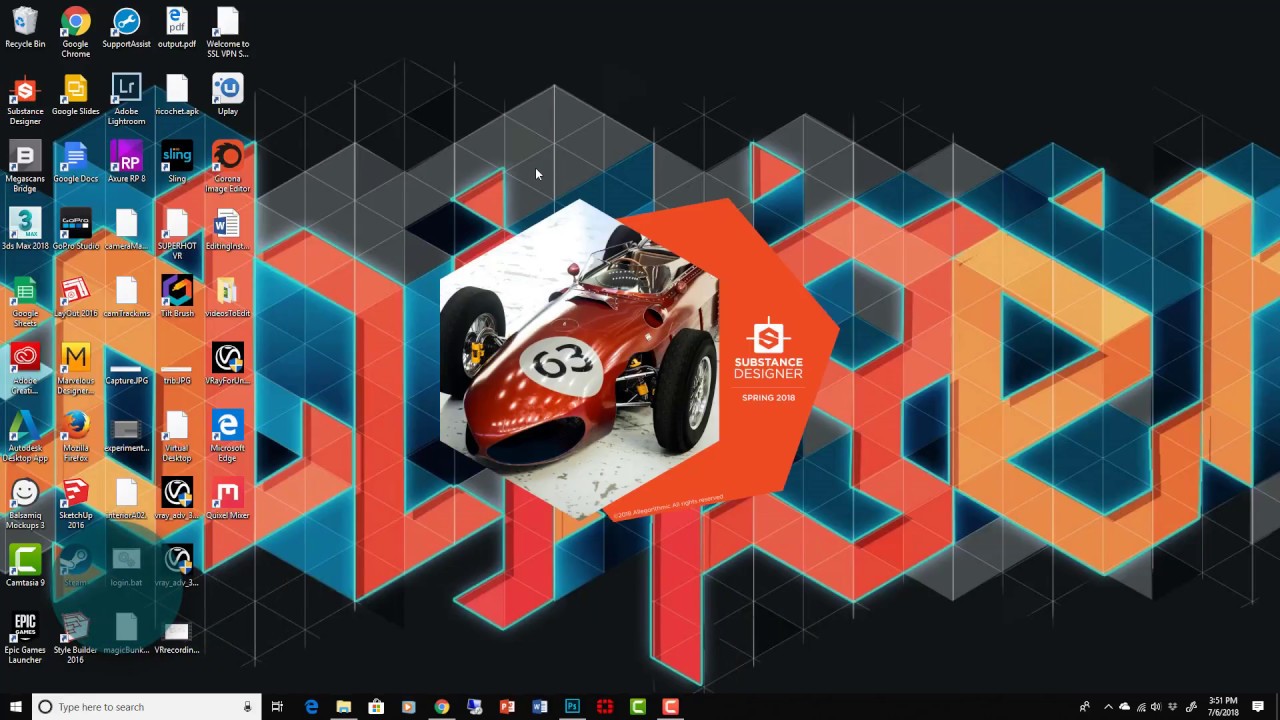Select the GoPro Studio desktop icon
Viewport: 1280px width, 720px height.
pos(76,230)
